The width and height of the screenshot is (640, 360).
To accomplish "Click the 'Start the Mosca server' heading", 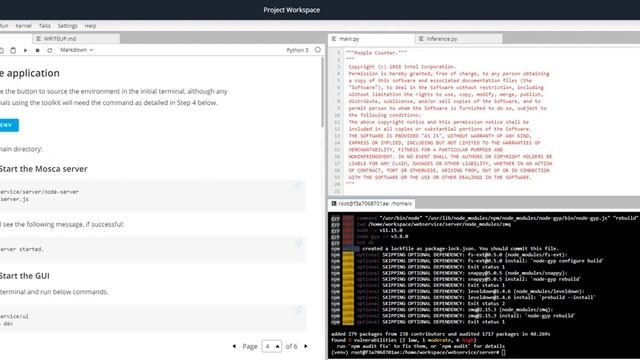I will point(44,169).
